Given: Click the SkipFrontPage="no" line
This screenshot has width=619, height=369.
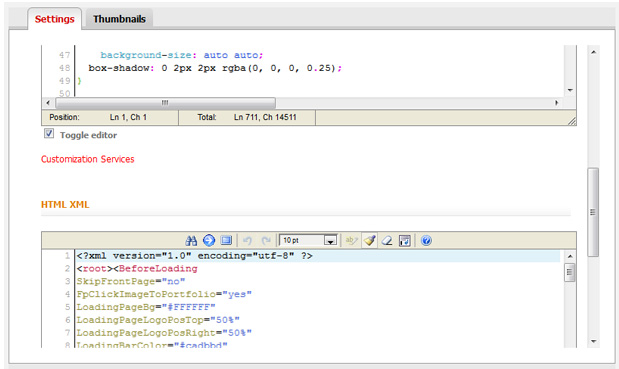Looking at the screenshot, I should (x=131, y=281).
